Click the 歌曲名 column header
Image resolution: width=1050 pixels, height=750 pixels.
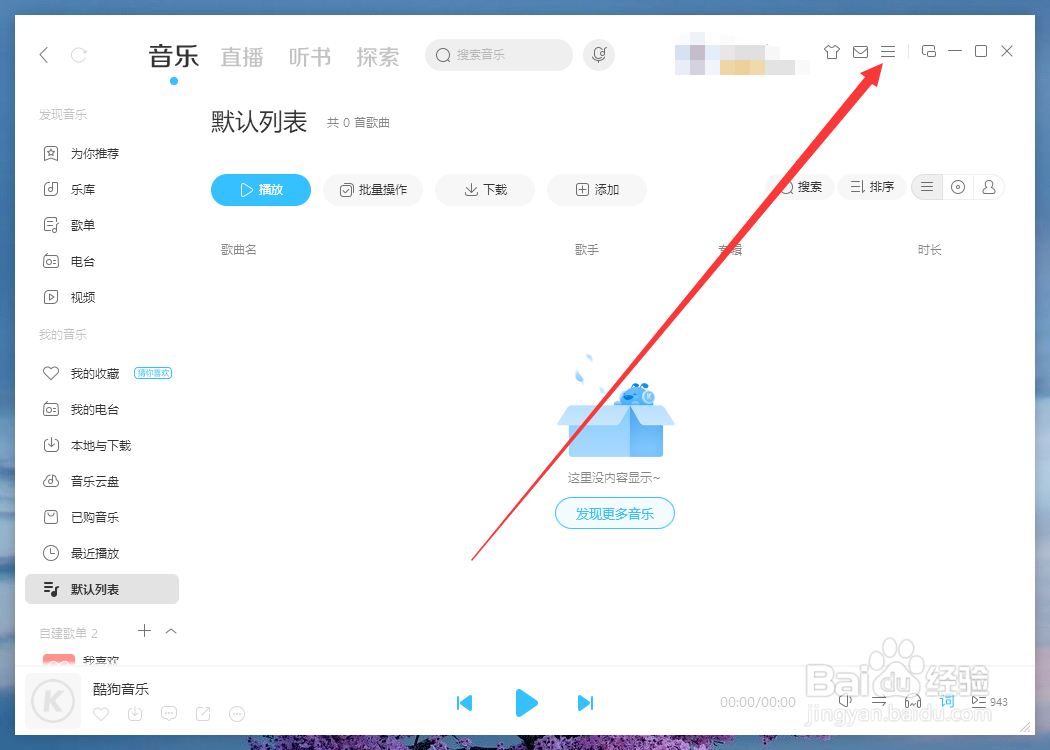[x=239, y=250]
